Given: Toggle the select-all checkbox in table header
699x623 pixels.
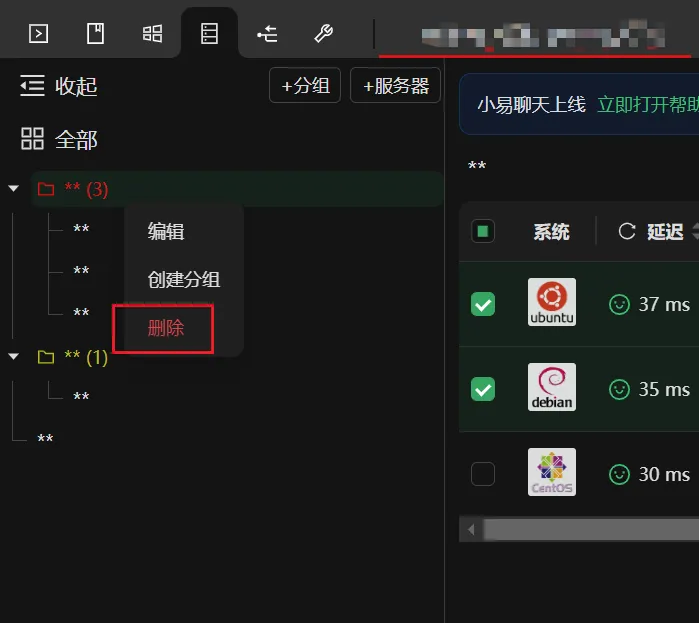Looking at the screenshot, I should point(483,231).
